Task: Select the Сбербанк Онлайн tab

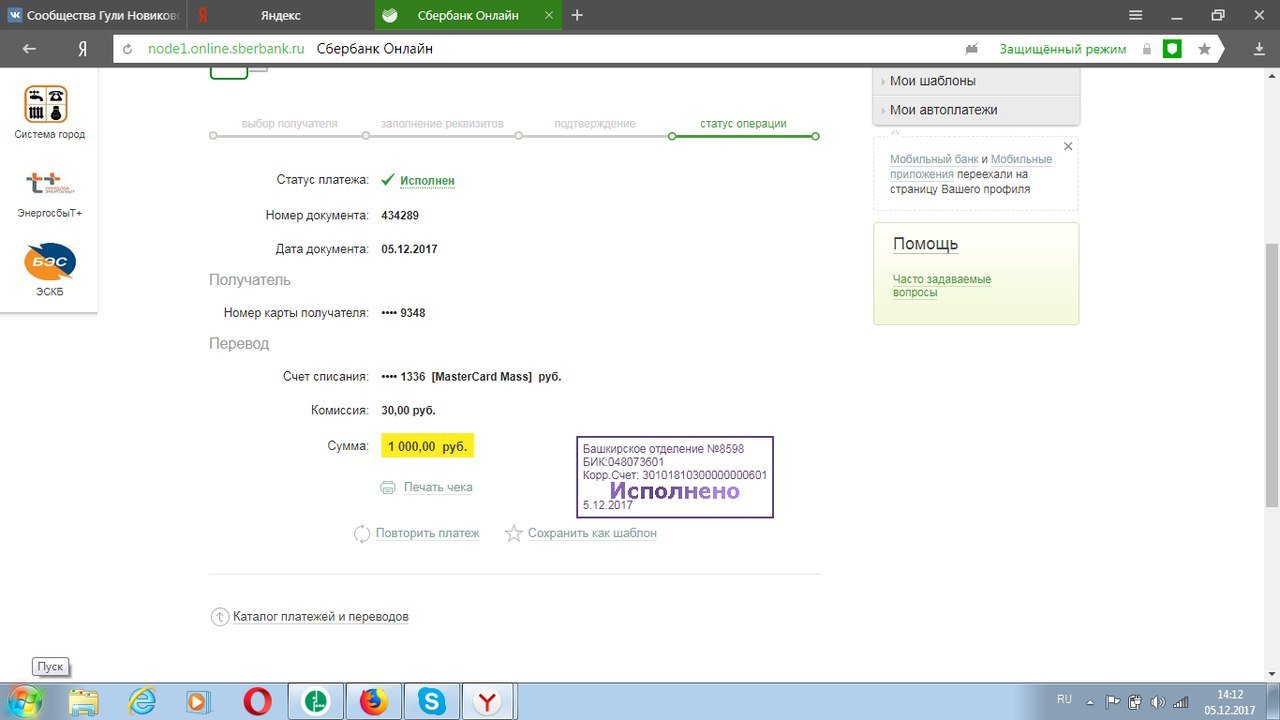Action: (468, 15)
